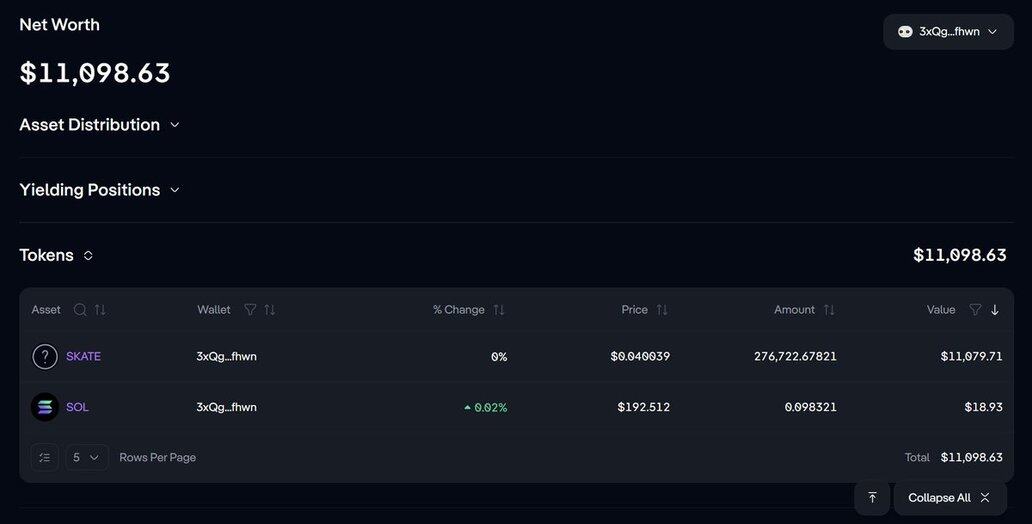
Task: Toggle the row list view button
Action: point(45,457)
